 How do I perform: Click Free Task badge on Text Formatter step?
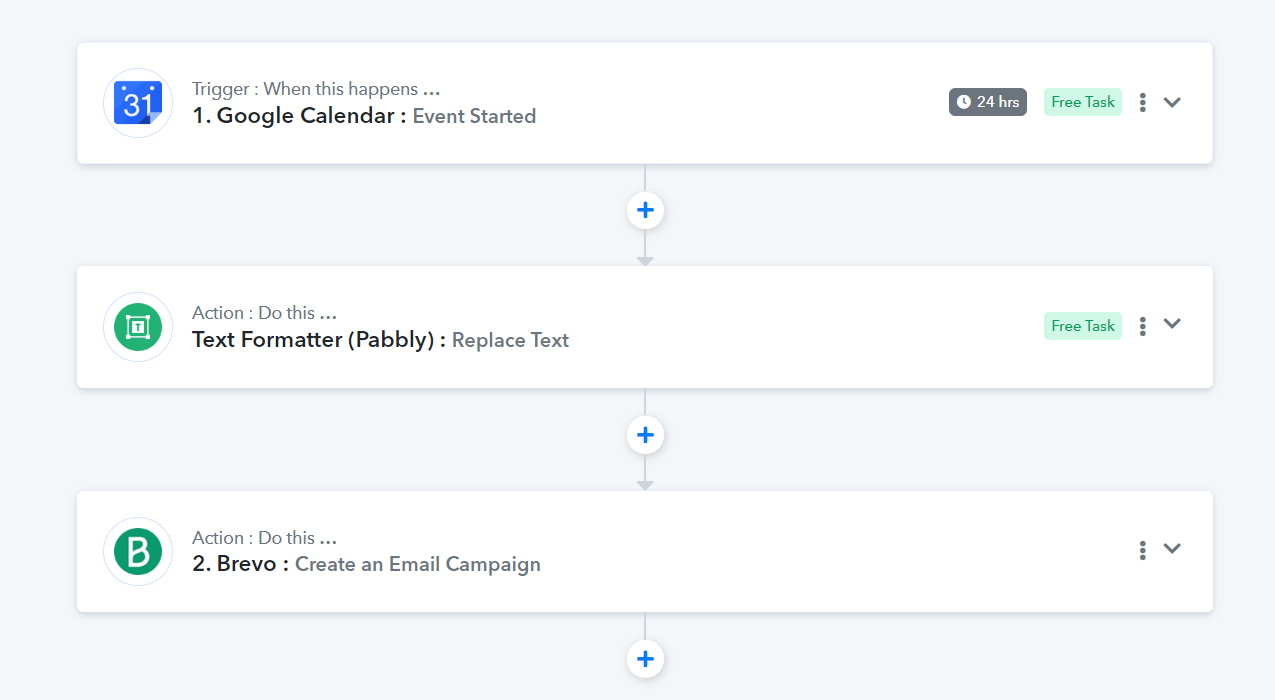(x=1083, y=326)
